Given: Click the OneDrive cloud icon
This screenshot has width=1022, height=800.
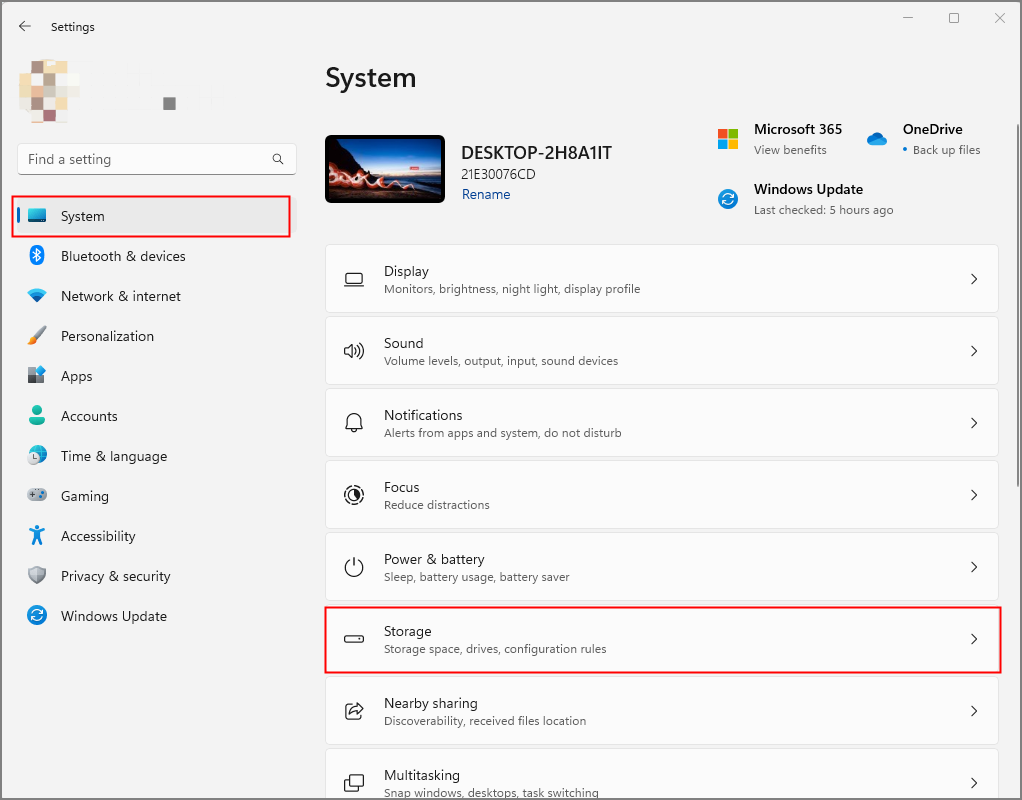Looking at the screenshot, I should click(x=877, y=139).
